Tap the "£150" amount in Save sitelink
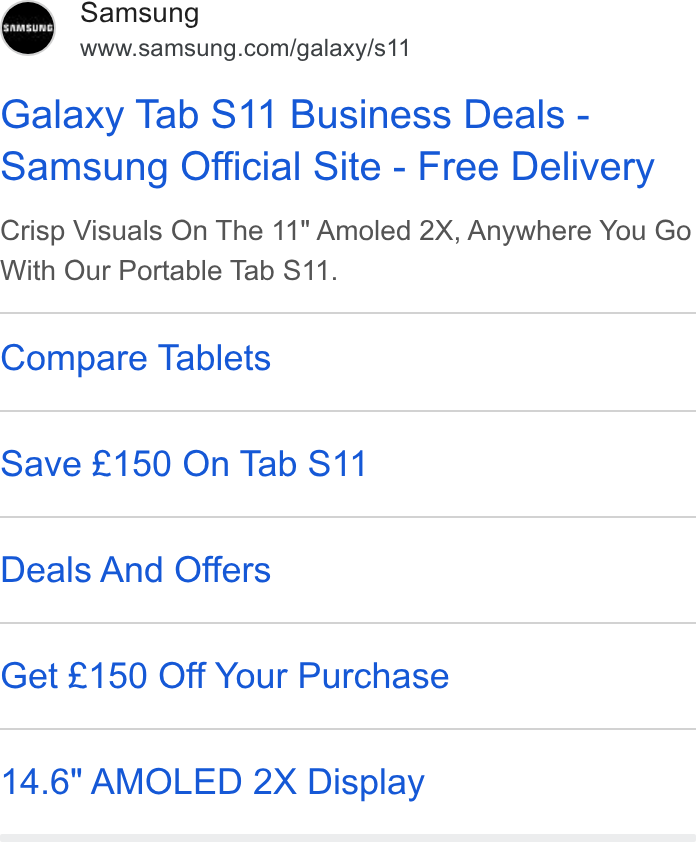The width and height of the screenshot is (696, 842). click(x=132, y=464)
